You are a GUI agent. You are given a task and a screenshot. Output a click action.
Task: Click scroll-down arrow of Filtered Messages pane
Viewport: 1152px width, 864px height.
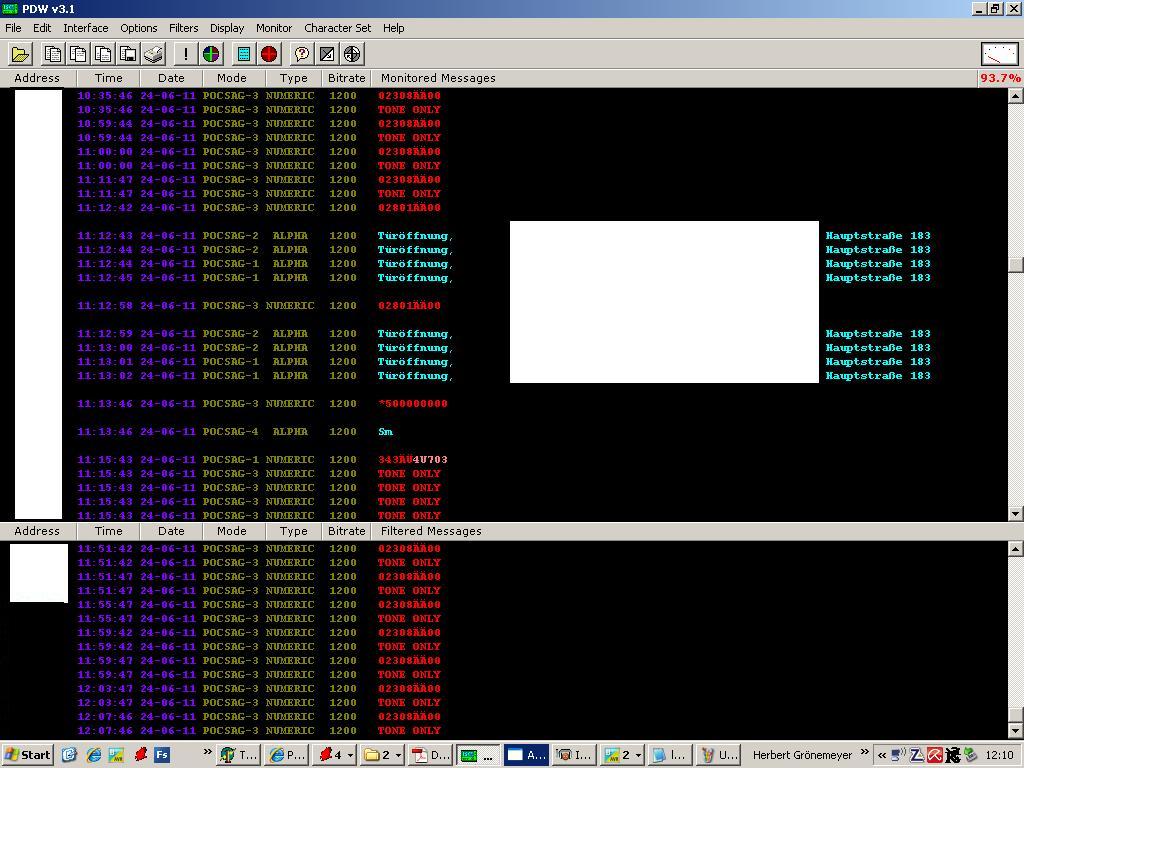pos(1016,731)
